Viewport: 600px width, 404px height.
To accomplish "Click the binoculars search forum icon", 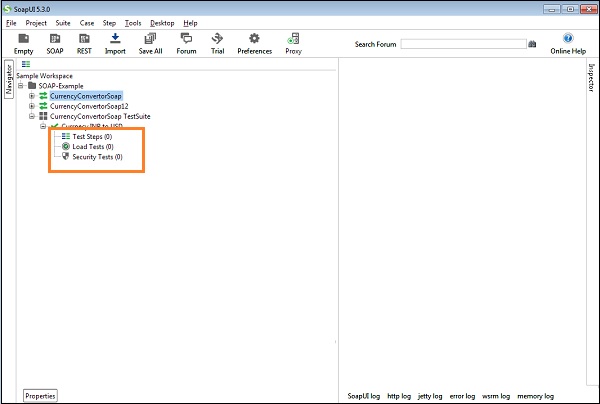I will tap(532, 44).
